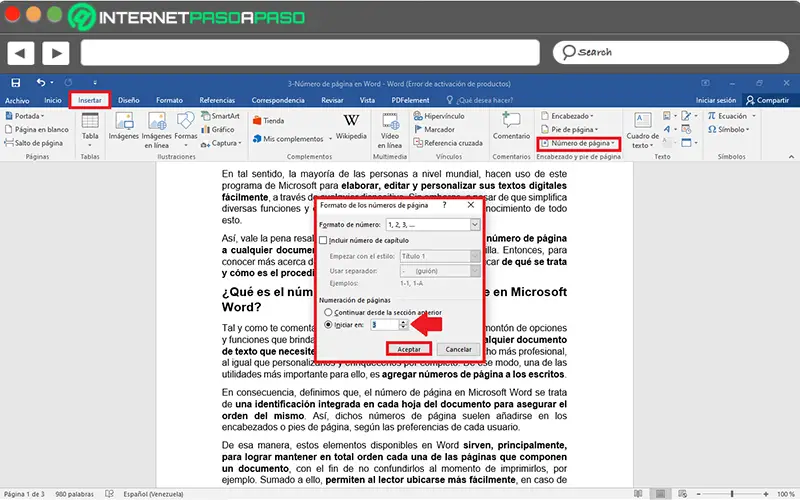Viewport: 800px width, 500px height.
Task: Open the PDFelement tab
Action: (410, 101)
